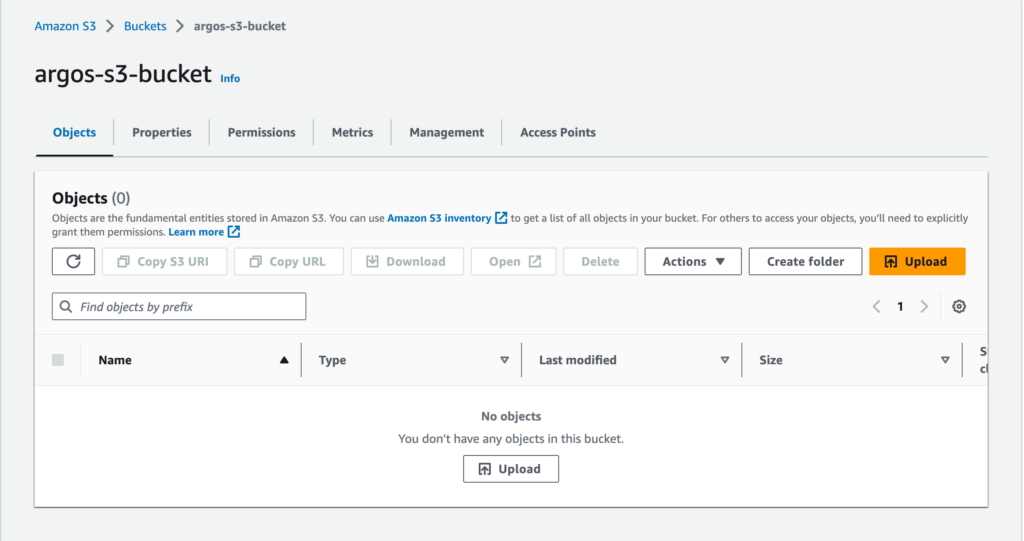
Task: Open the Management tab
Action: point(446,132)
